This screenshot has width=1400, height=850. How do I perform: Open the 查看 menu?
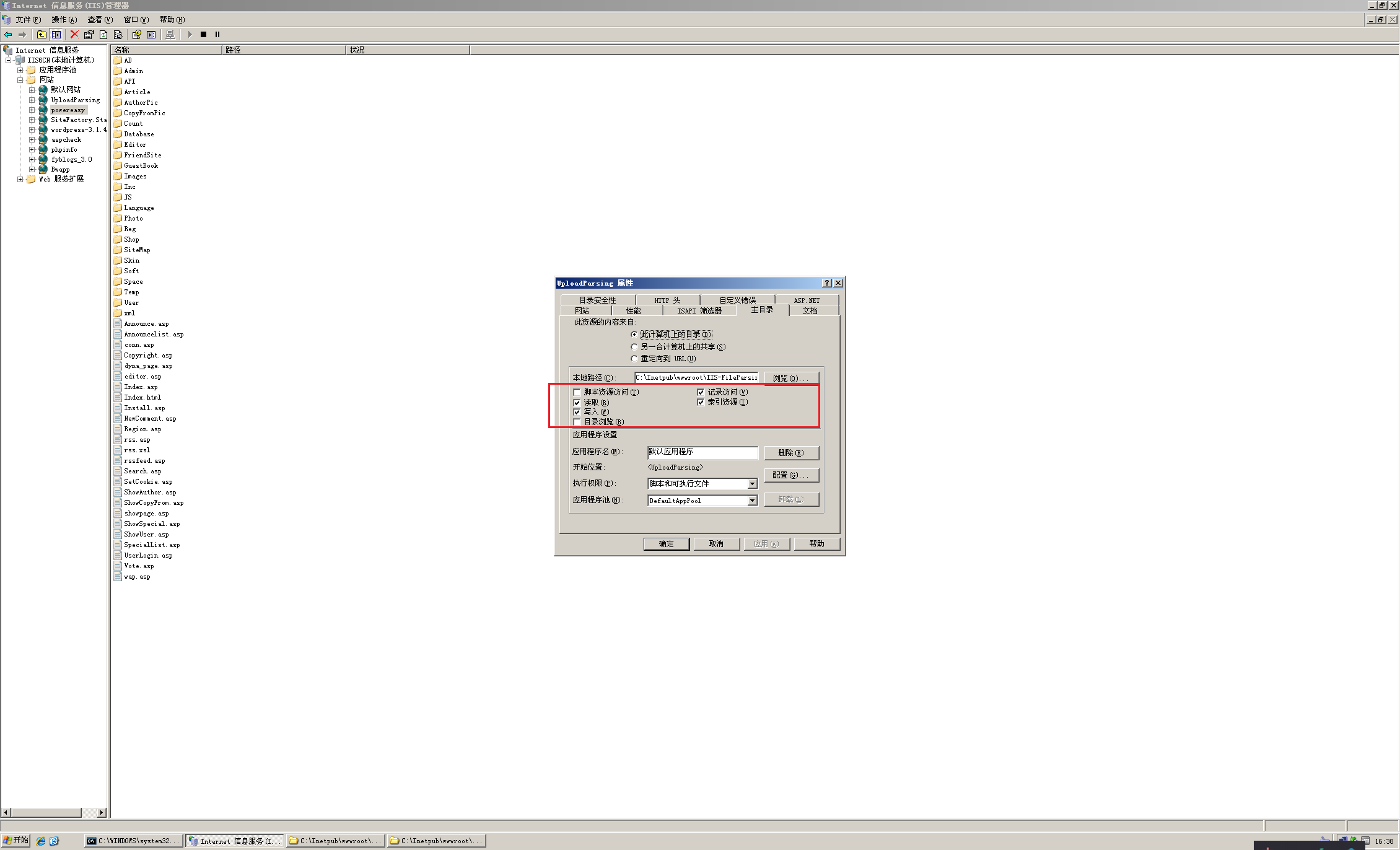pos(99,20)
